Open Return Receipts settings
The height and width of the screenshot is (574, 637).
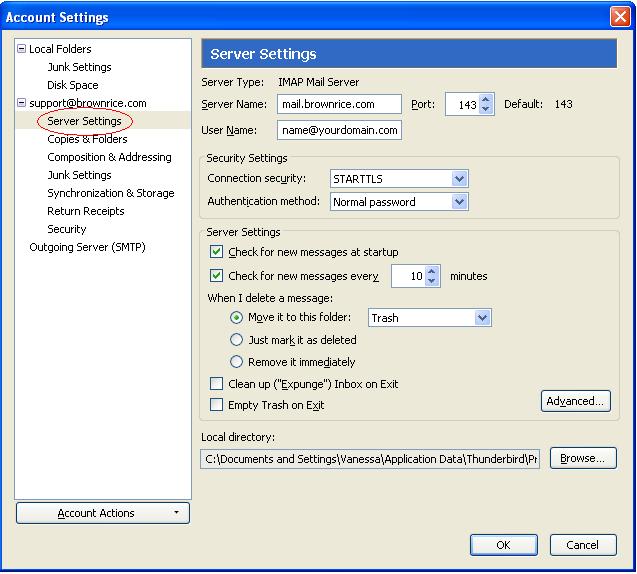tap(86, 211)
